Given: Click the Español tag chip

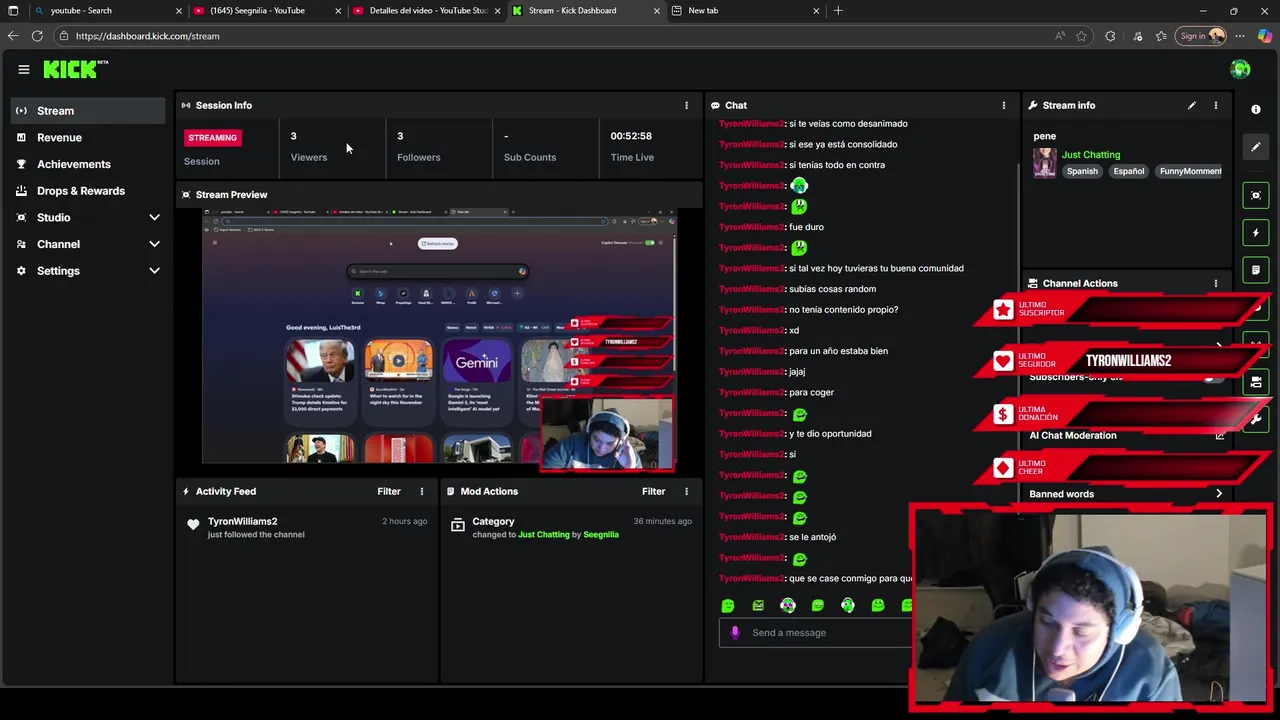Looking at the screenshot, I should [1128, 171].
